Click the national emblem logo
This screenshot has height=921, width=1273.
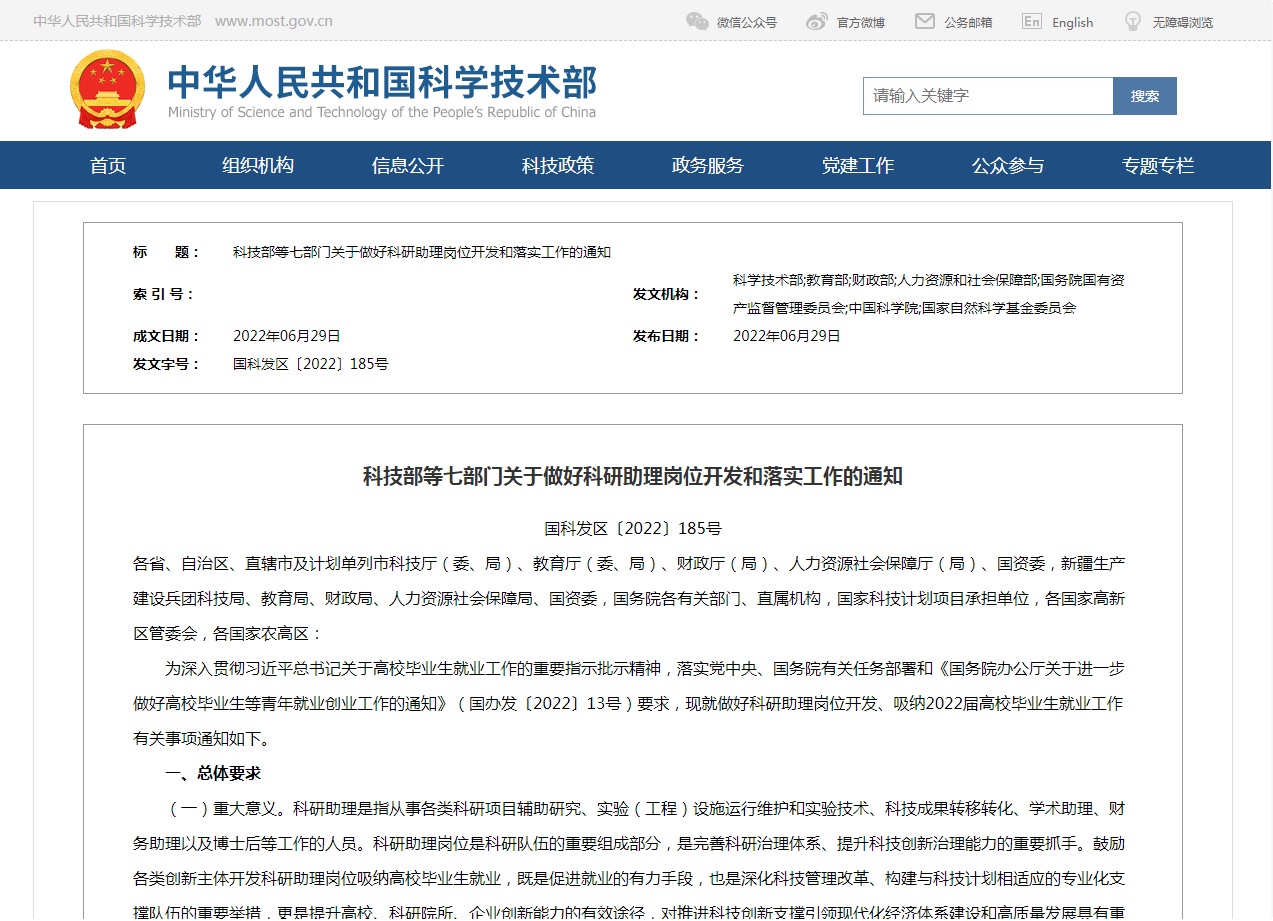[x=106, y=90]
